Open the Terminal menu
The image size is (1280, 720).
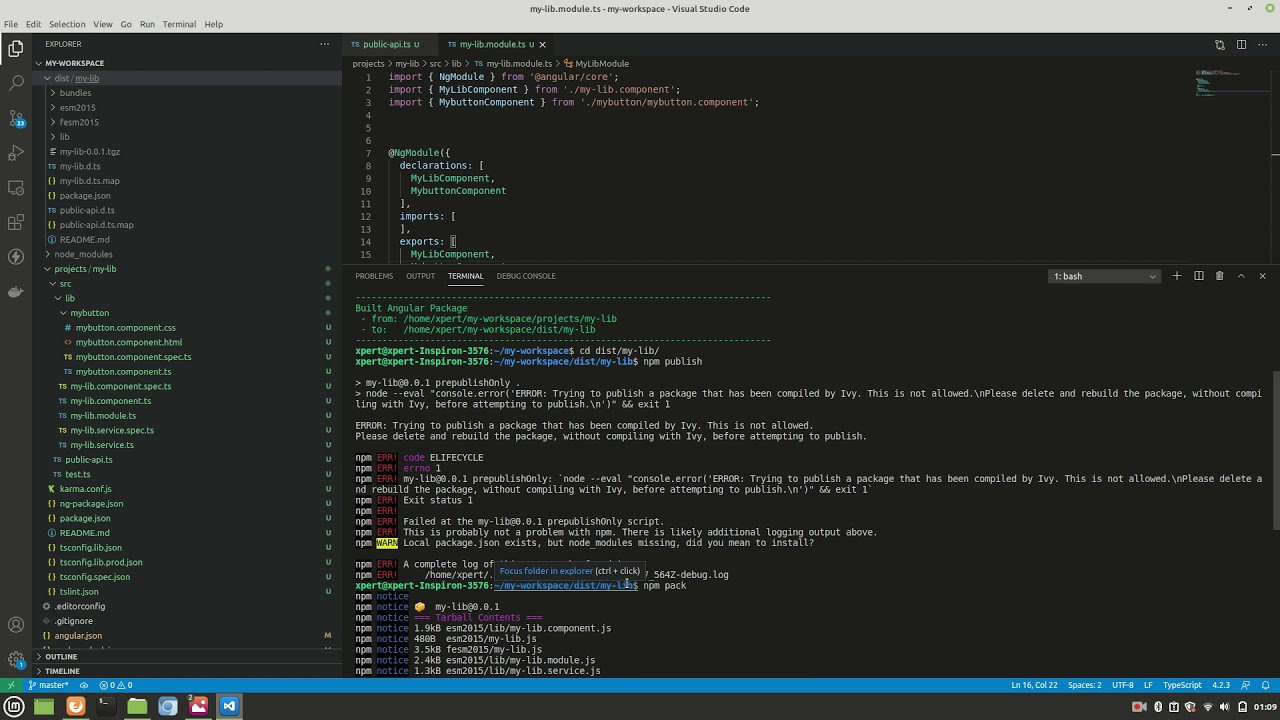(x=179, y=24)
